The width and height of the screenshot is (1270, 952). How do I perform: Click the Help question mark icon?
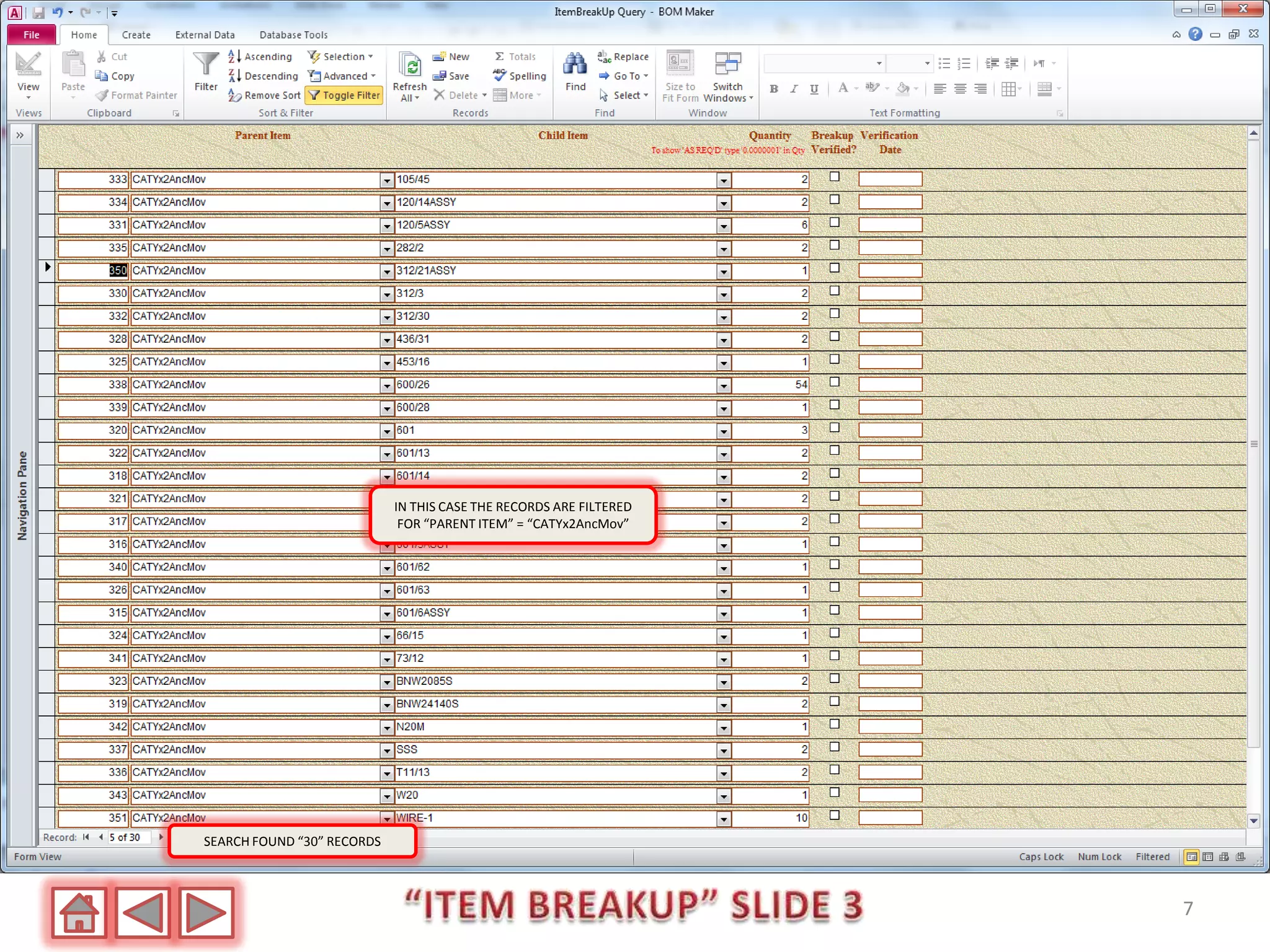click(1195, 34)
